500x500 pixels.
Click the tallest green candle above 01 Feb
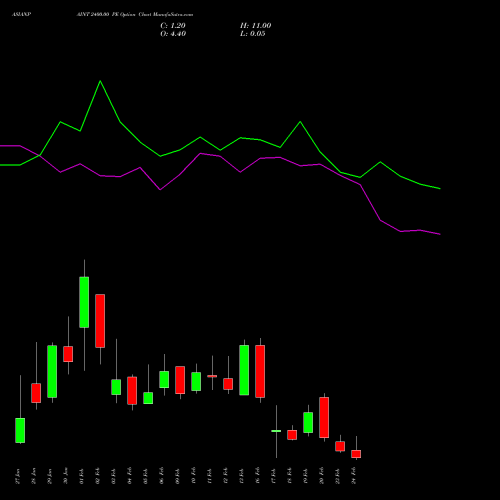pos(84,302)
